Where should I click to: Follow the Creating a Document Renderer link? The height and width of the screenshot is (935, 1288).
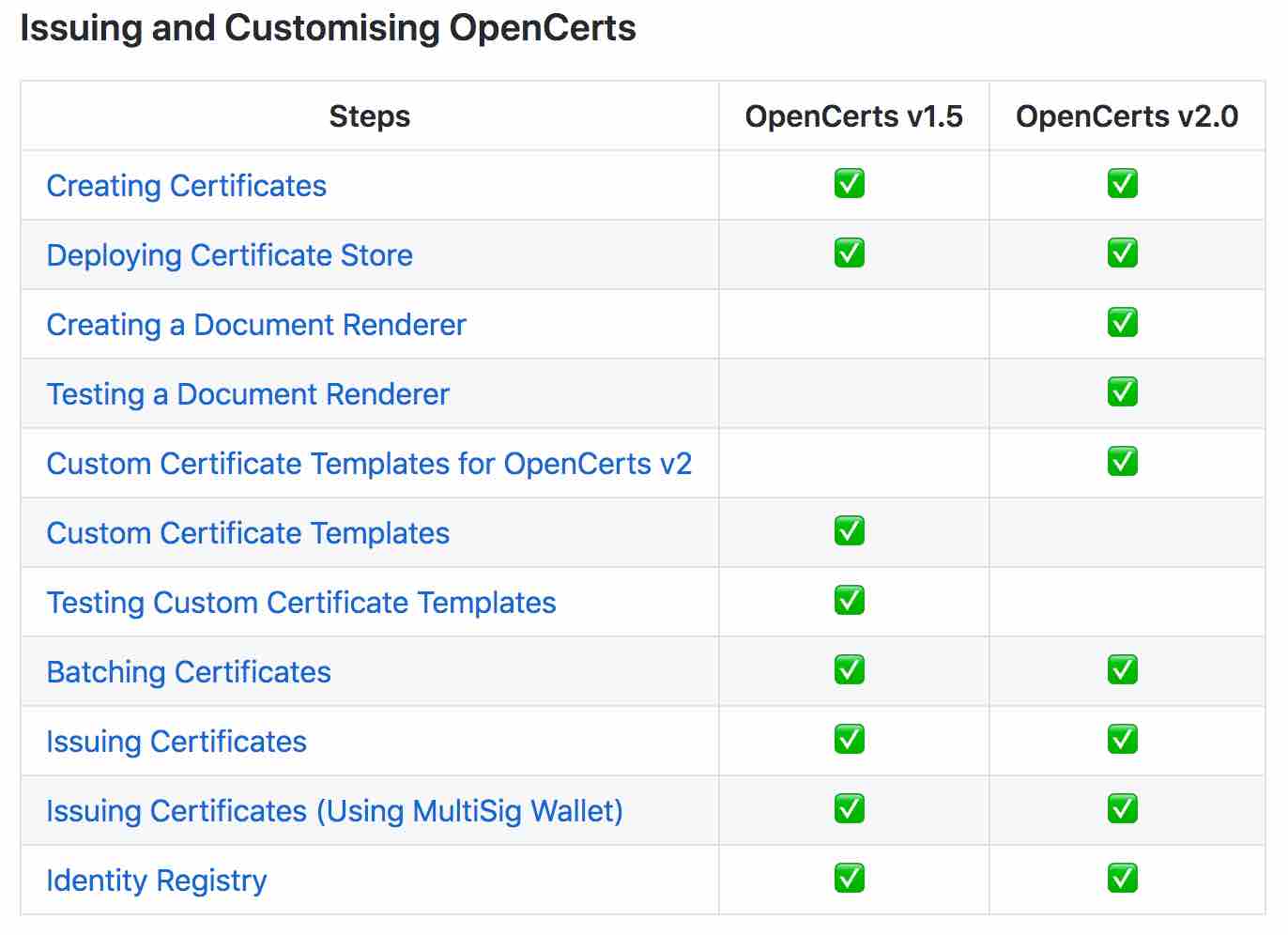[255, 325]
